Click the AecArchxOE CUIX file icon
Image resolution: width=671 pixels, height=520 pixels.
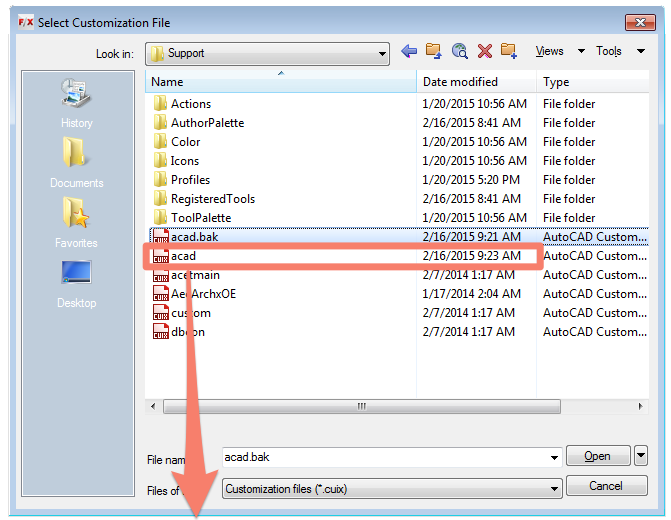pos(161,294)
